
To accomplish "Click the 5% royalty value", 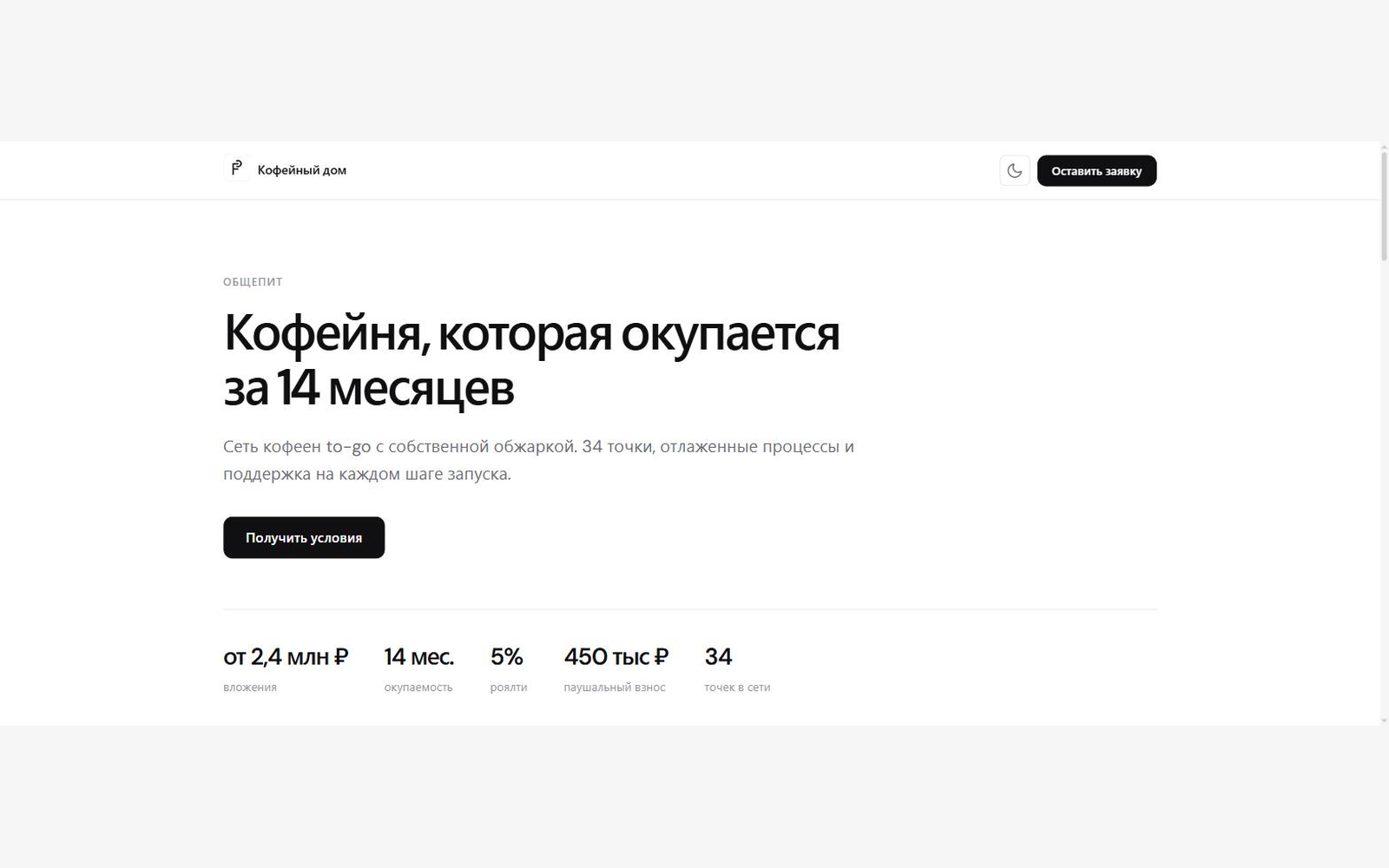I will click(507, 657).
